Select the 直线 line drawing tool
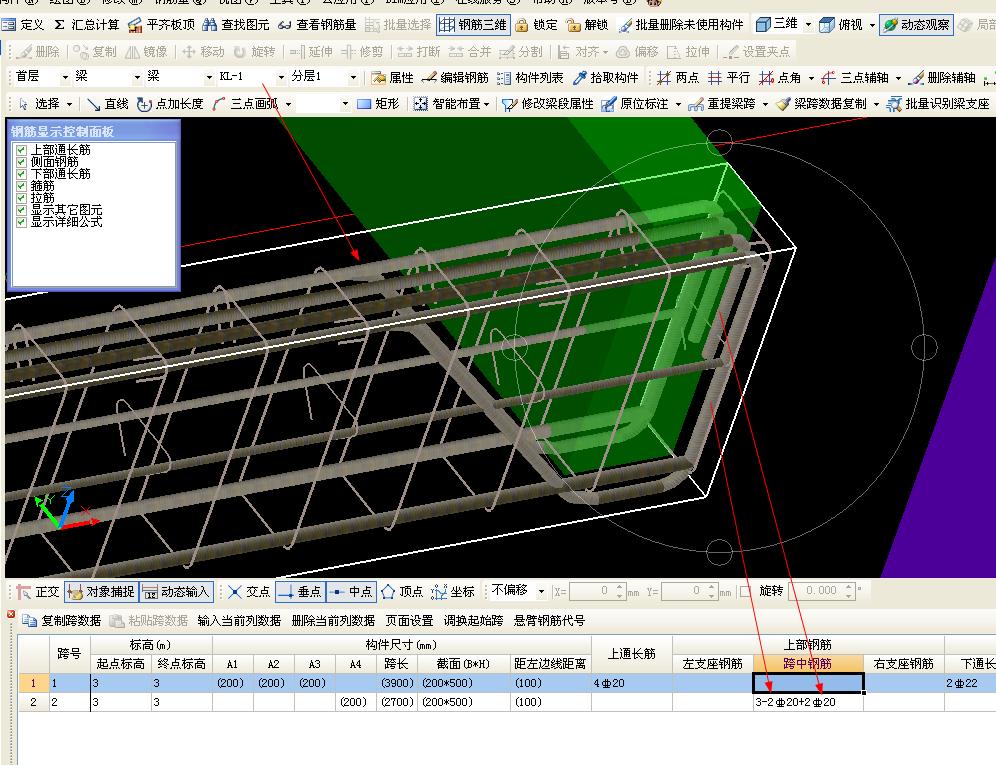 107,103
